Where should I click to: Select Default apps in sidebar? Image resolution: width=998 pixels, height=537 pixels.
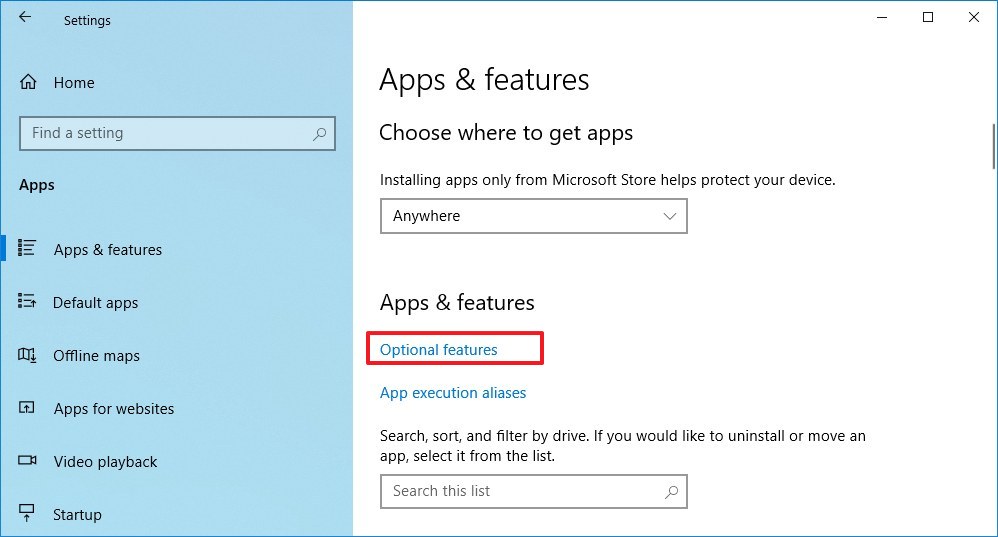pyautogui.click(x=96, y=303)
